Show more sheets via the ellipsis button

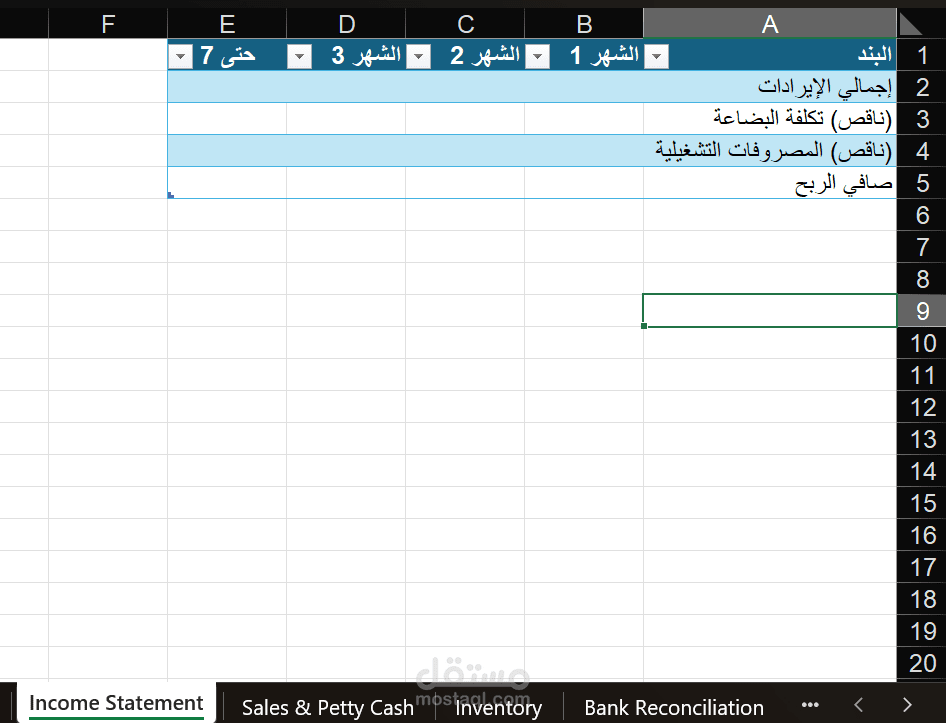810,705
